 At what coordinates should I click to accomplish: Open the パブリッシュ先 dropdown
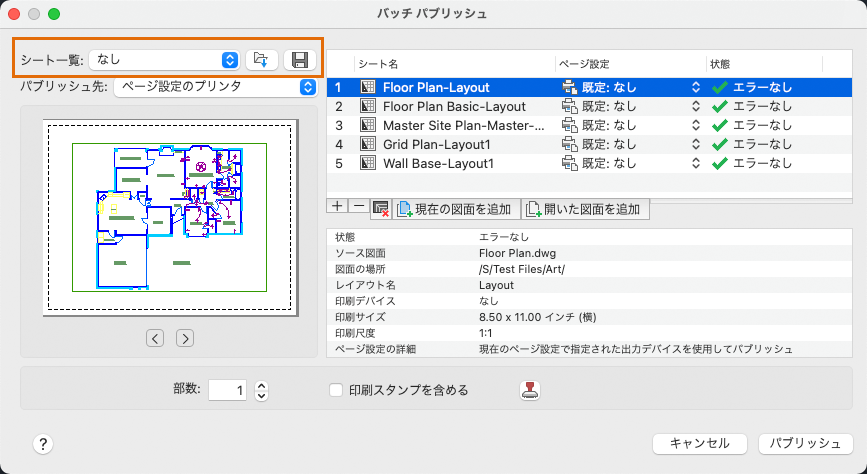(215, 87)
